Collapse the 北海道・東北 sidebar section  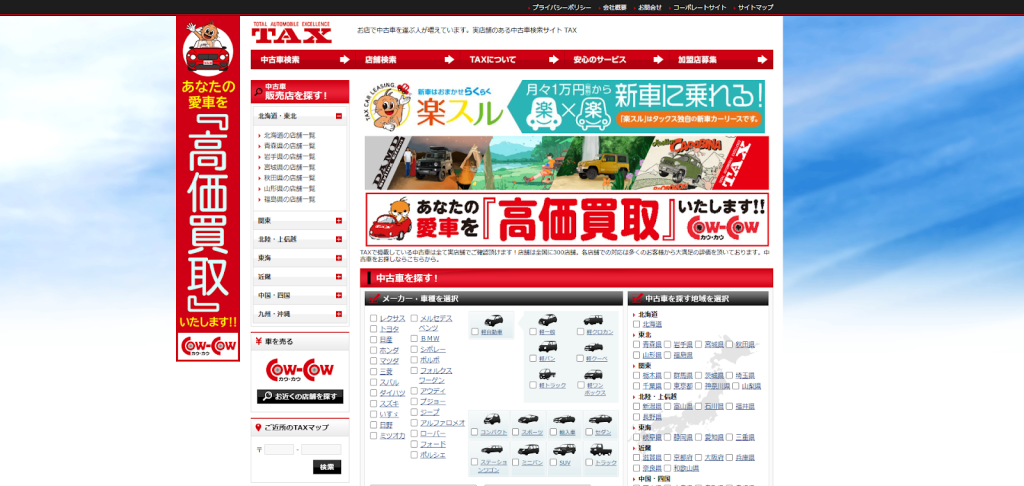[x=339, y=116]
